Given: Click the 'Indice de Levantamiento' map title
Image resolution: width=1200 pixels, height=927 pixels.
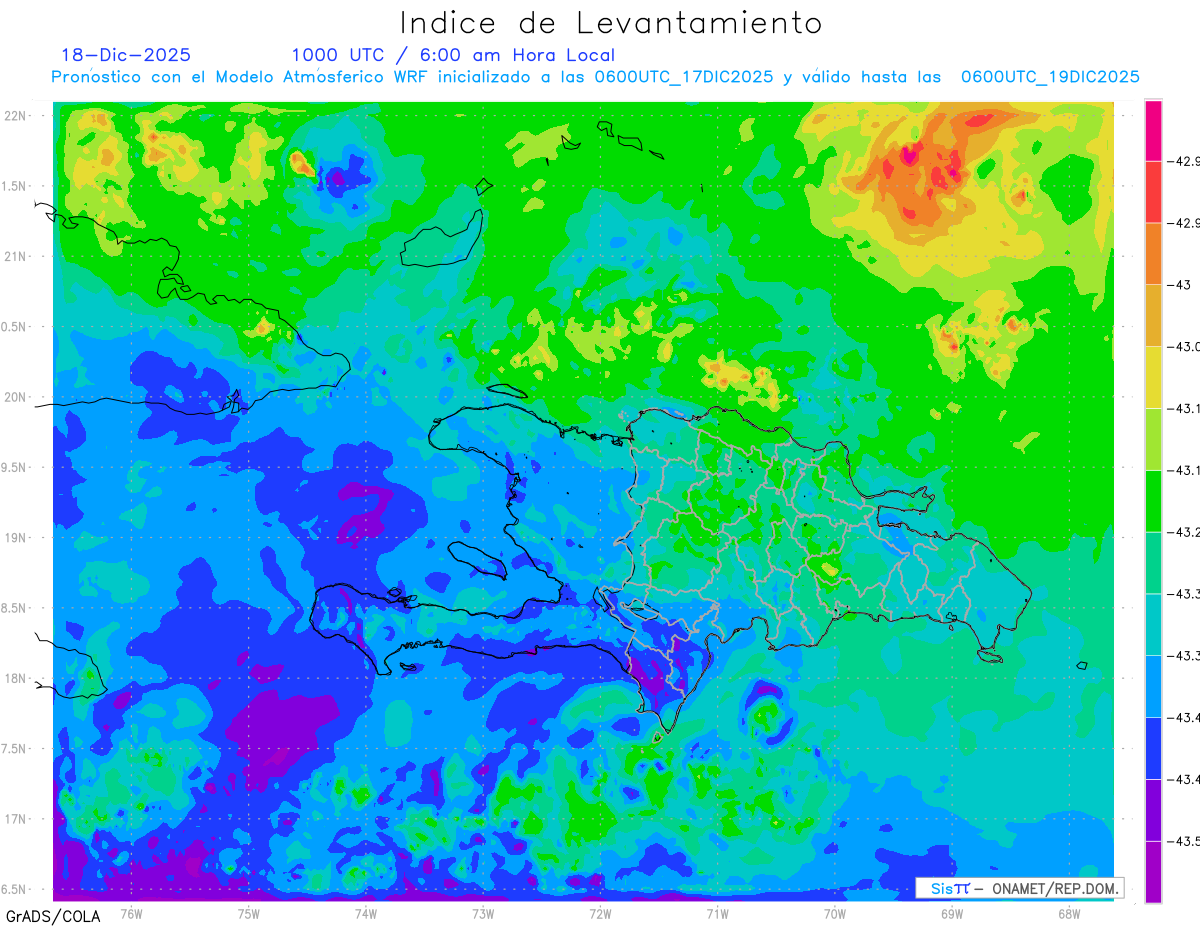Looking at the screenshot, I should click(x=611, y=23).
